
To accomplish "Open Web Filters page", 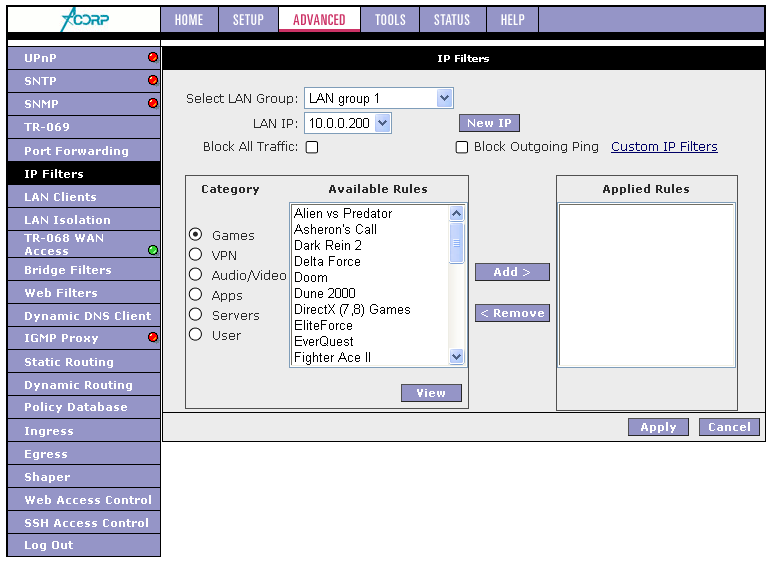I will 84,293.
